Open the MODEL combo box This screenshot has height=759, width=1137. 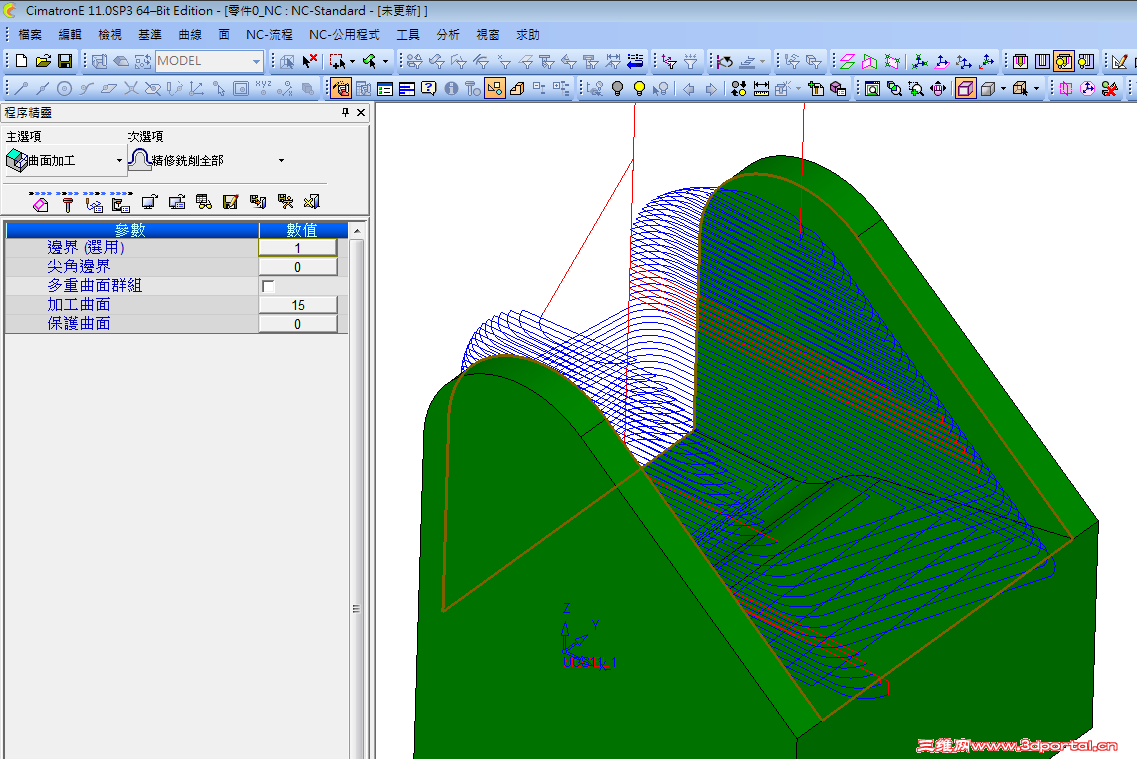point(256,61)
